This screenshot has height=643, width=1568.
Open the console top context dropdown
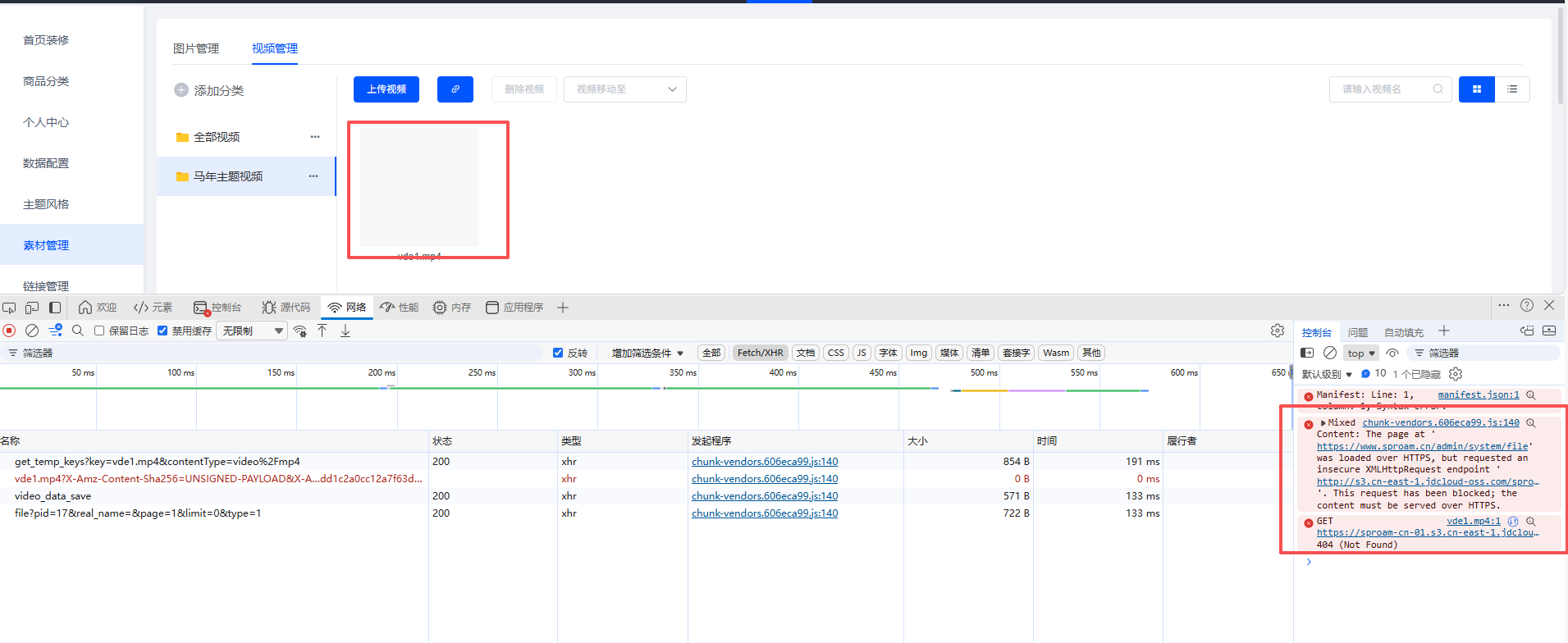(1360, 353)
